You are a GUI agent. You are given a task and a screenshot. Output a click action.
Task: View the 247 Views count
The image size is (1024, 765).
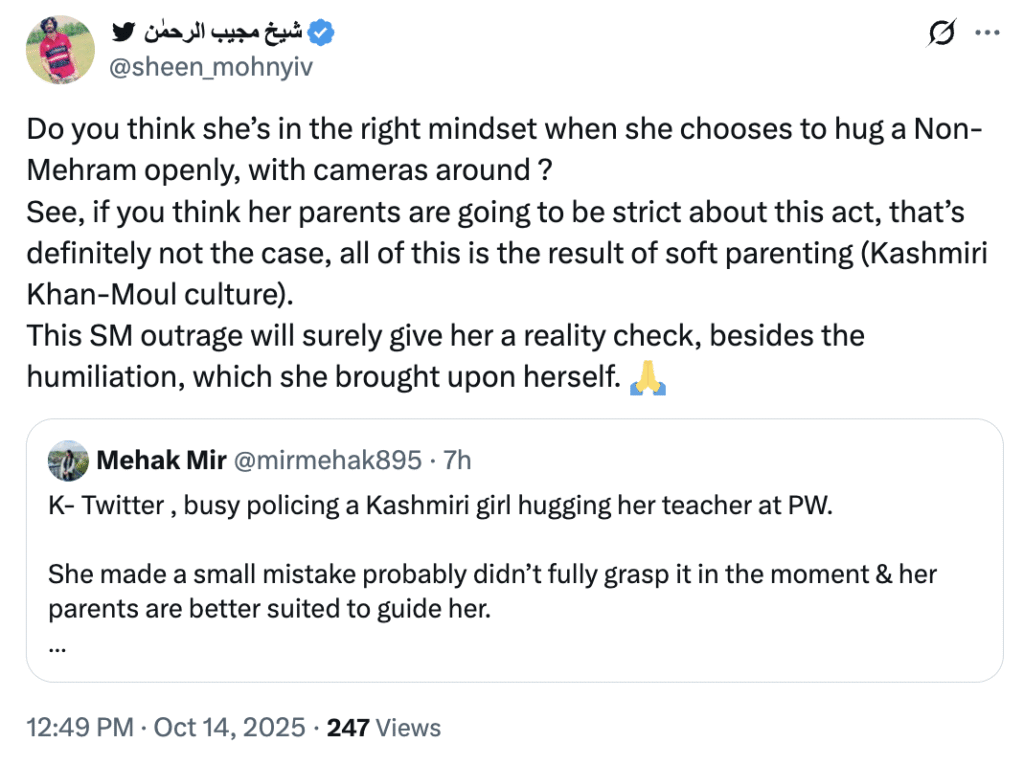(x=384, y=727)
